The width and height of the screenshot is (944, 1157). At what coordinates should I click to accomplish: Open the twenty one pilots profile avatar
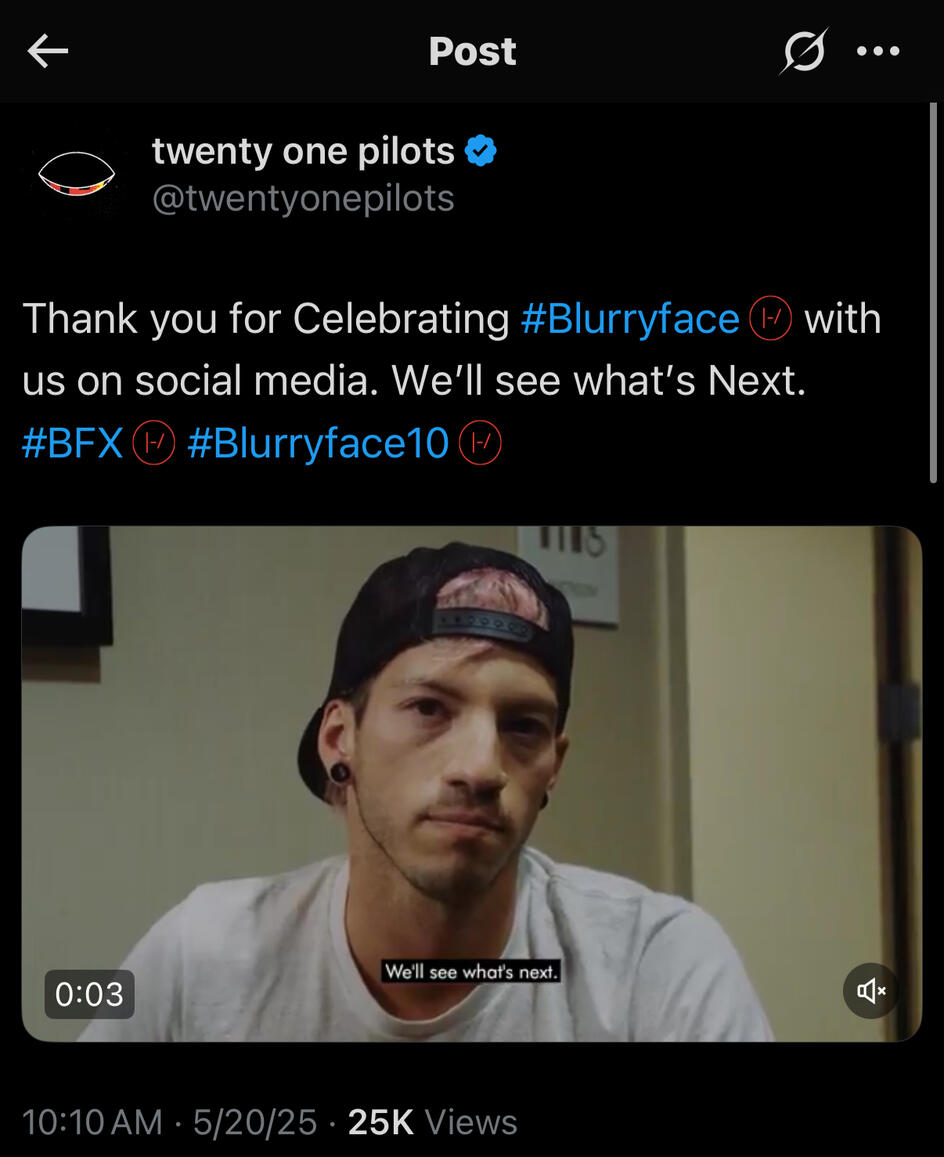[x=76, y=174]
